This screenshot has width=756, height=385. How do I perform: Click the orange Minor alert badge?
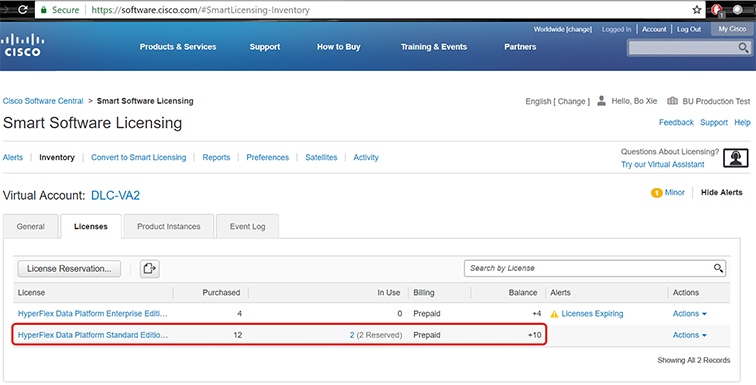click(x=656, y=193)
